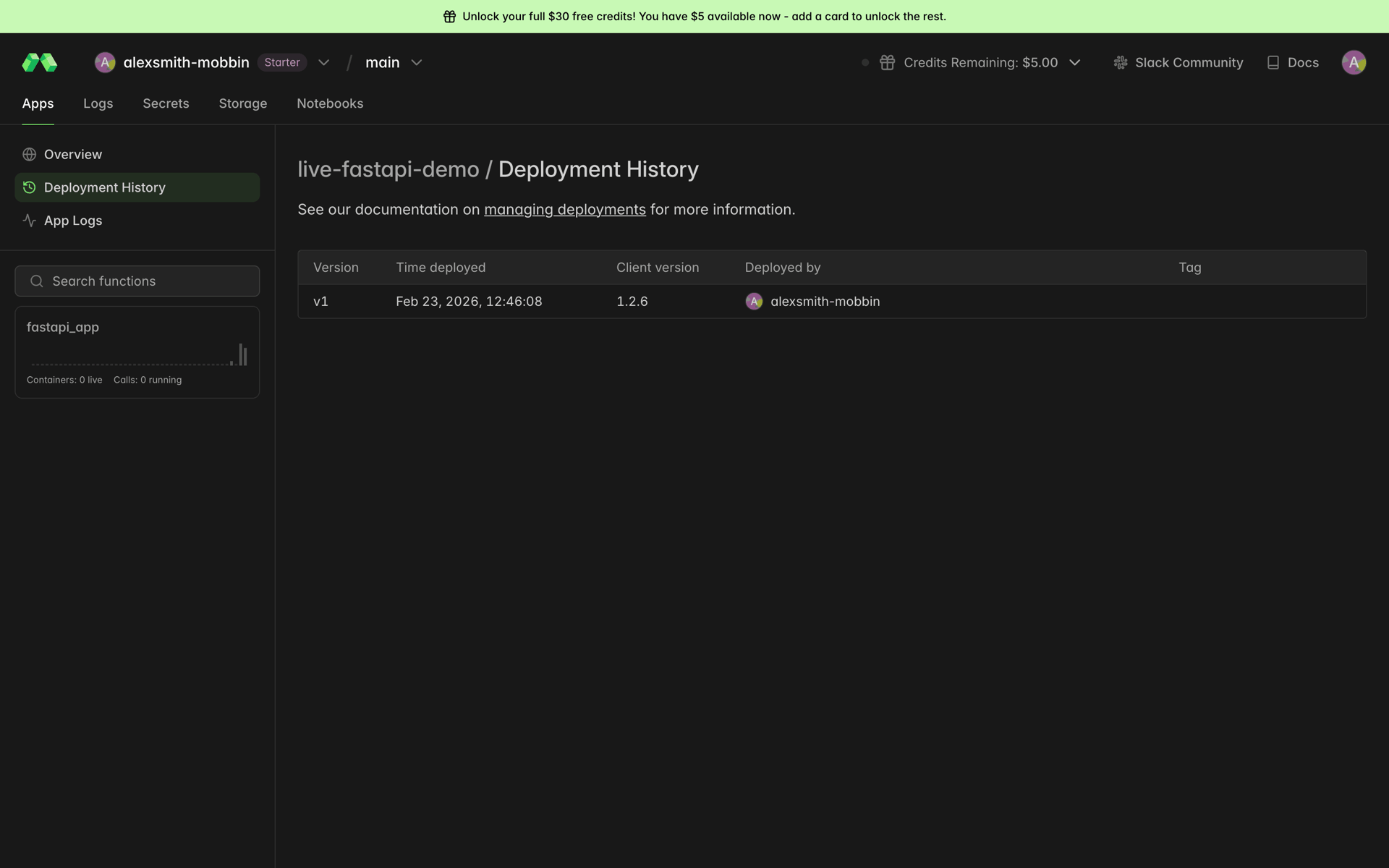1389x868 pixels.
Task: Click the Calls: 0 running text
Action: click(x=148, y=380)
